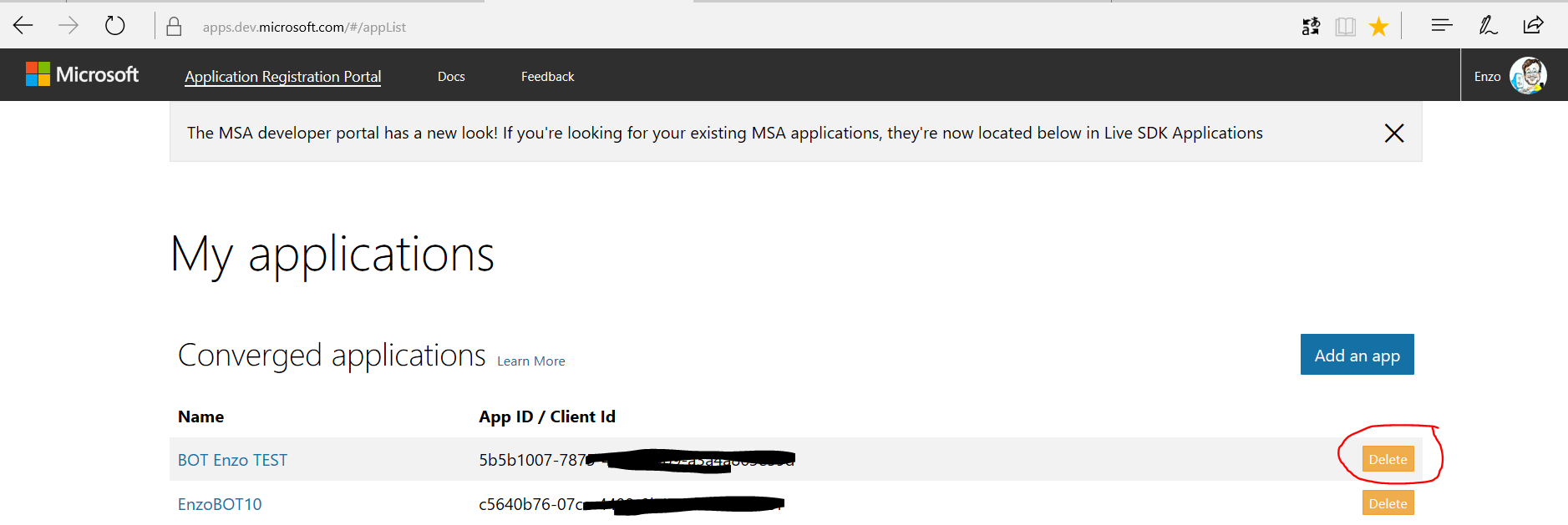Click the browser forward arrow
Screen dimensions: 1568x525
coord(69,26)
